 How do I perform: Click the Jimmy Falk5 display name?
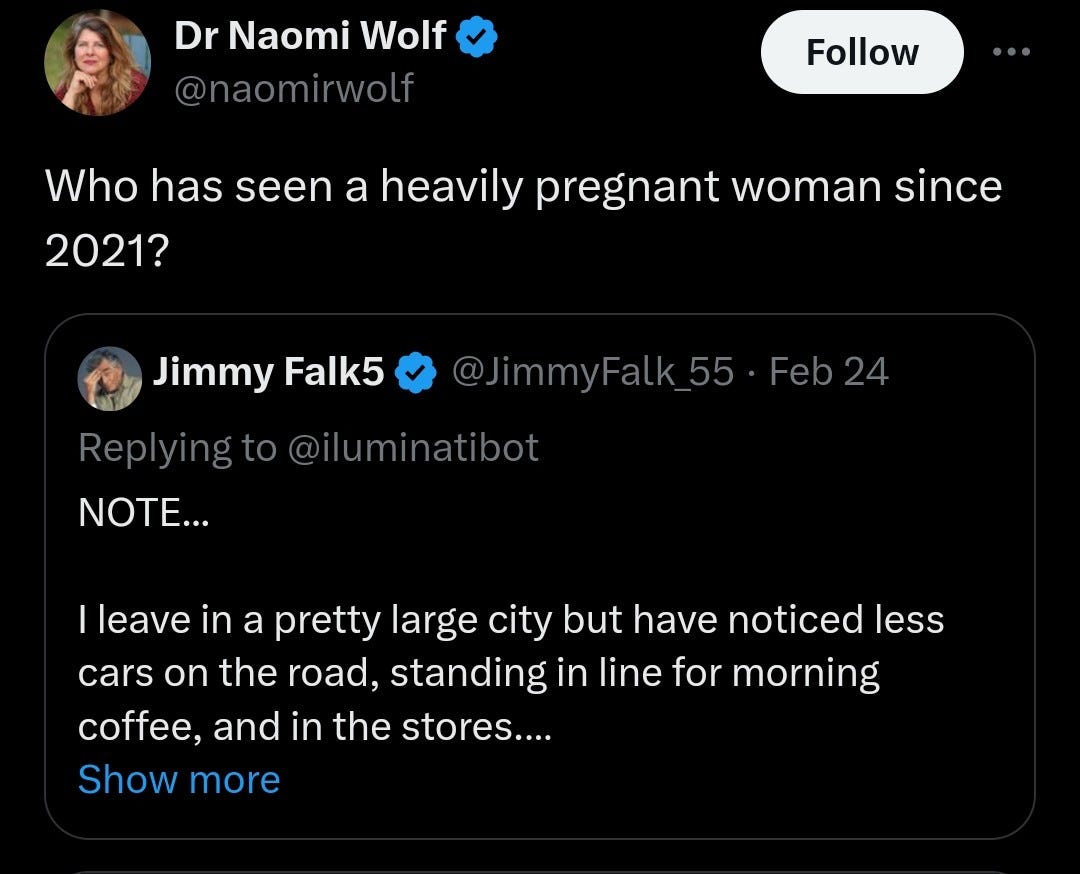[x=269, y=372]
